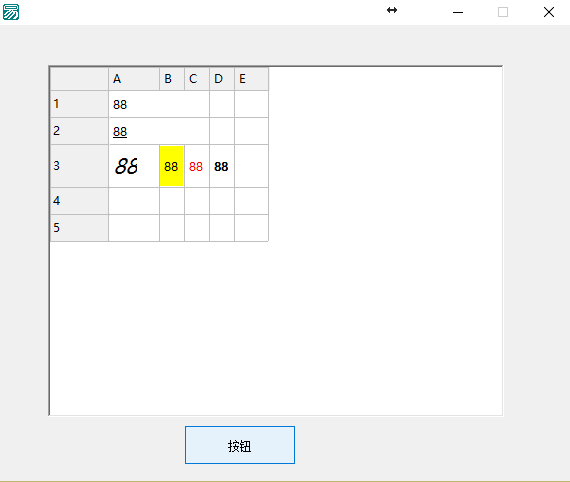Click the cell with red 88 text
This screenshot has height=482, width=570.
point(197,166)
